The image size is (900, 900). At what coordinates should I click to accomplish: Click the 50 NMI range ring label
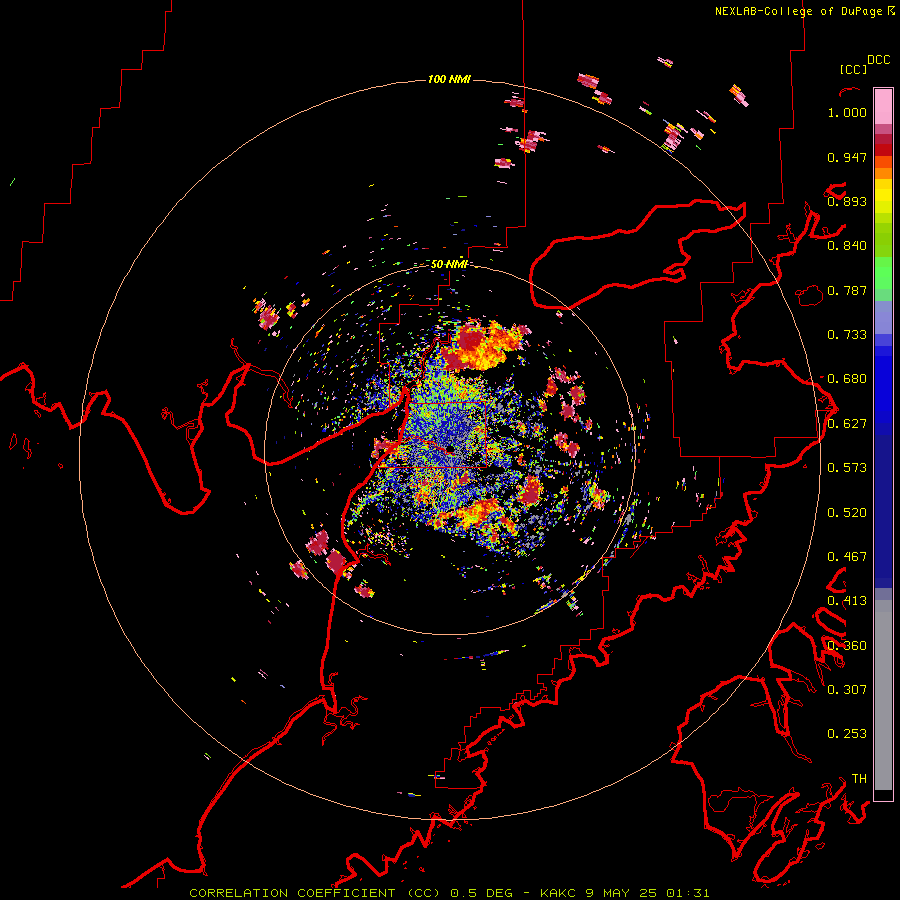tap(449, 264)
